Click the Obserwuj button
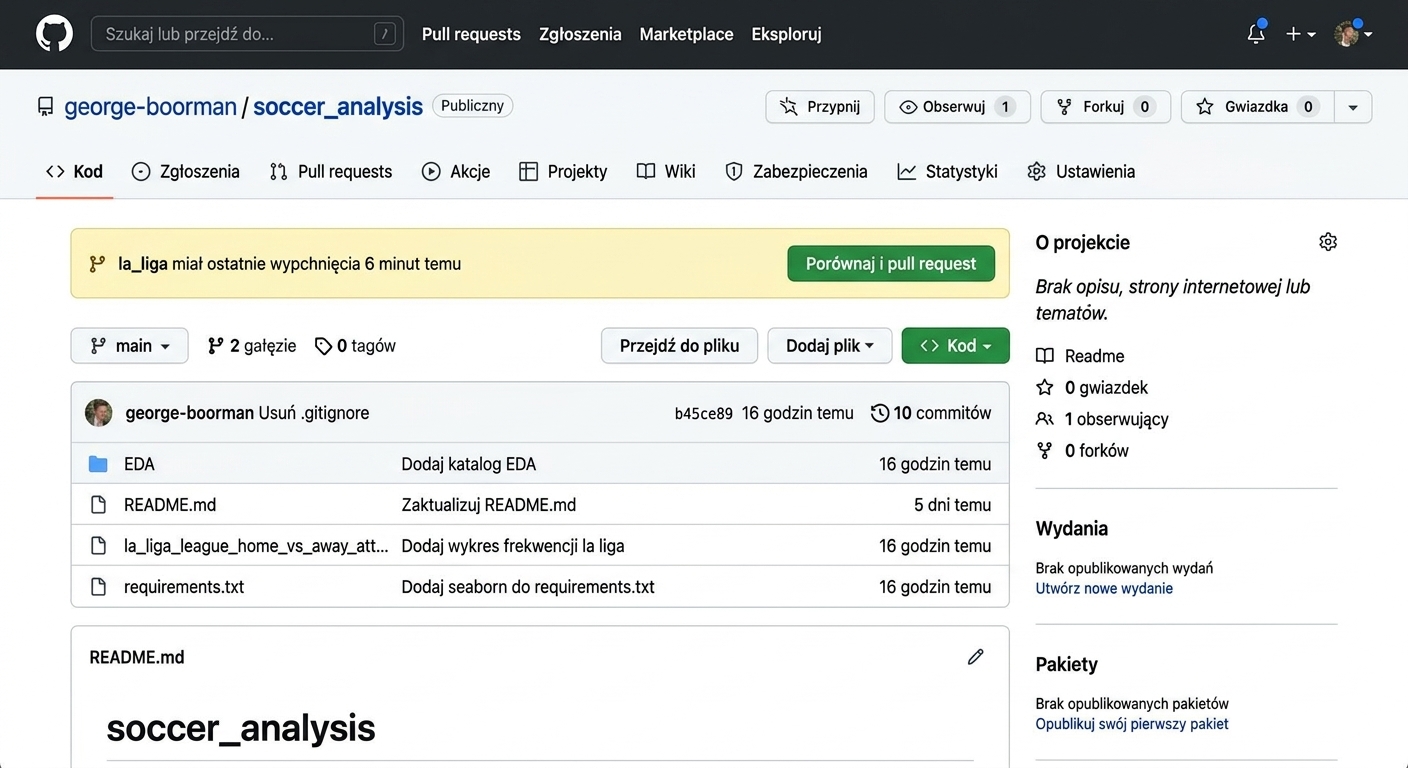This screenshot has height=768, width=1408. (957, 107)
